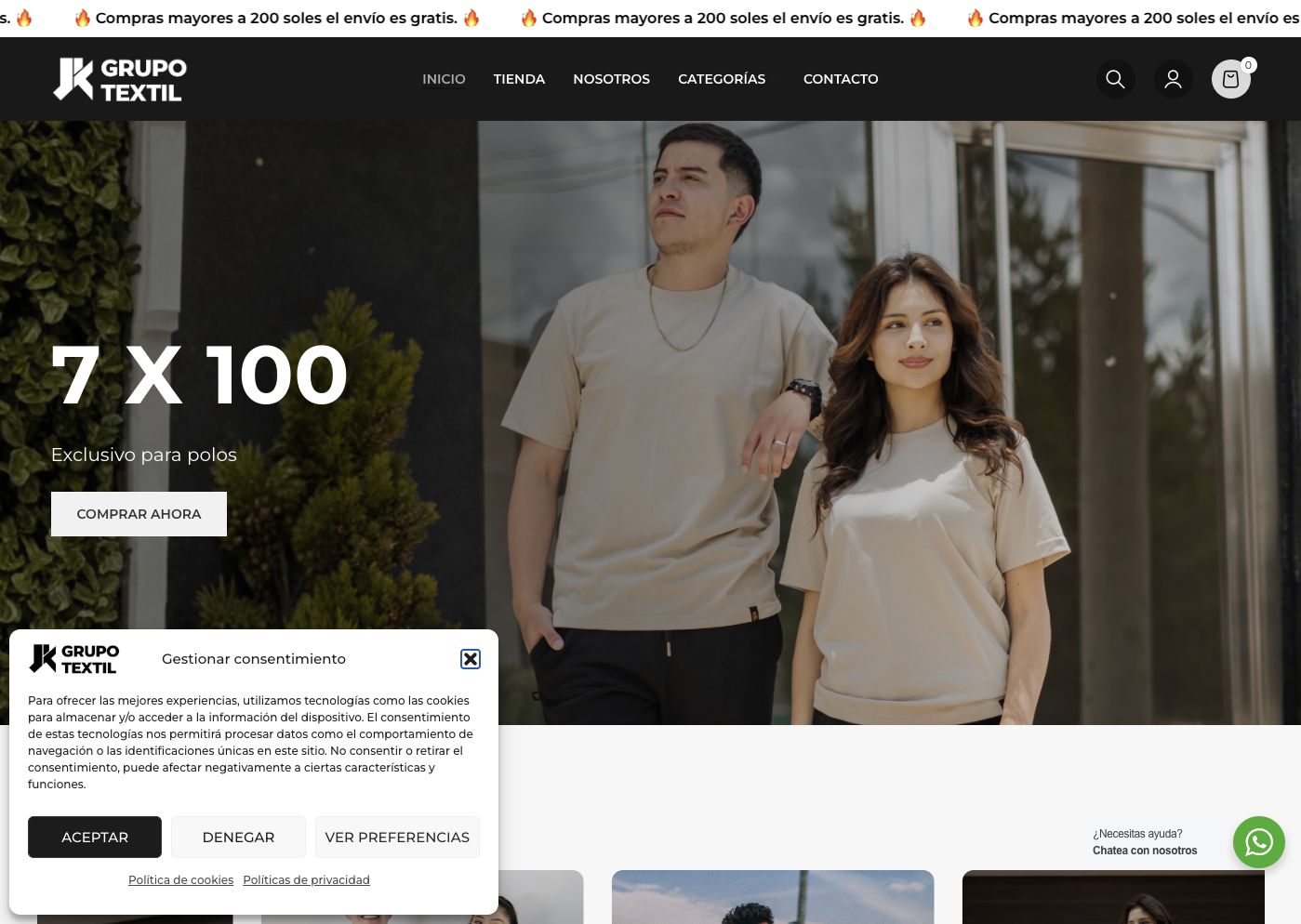
Task: Open the user account icon
Action: (1173, 79)
